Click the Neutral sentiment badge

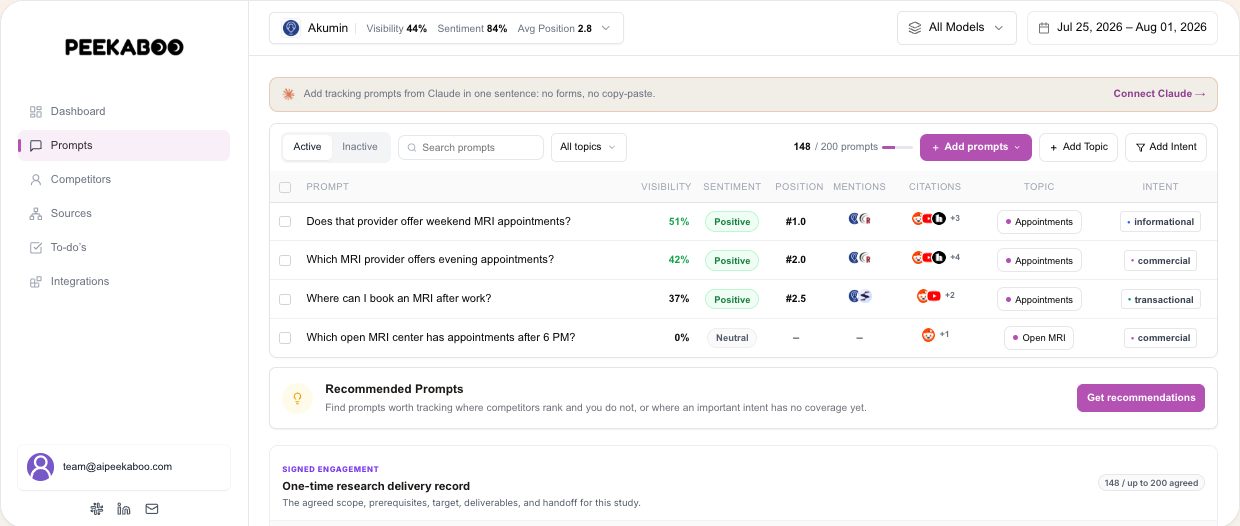coord(732,338)
